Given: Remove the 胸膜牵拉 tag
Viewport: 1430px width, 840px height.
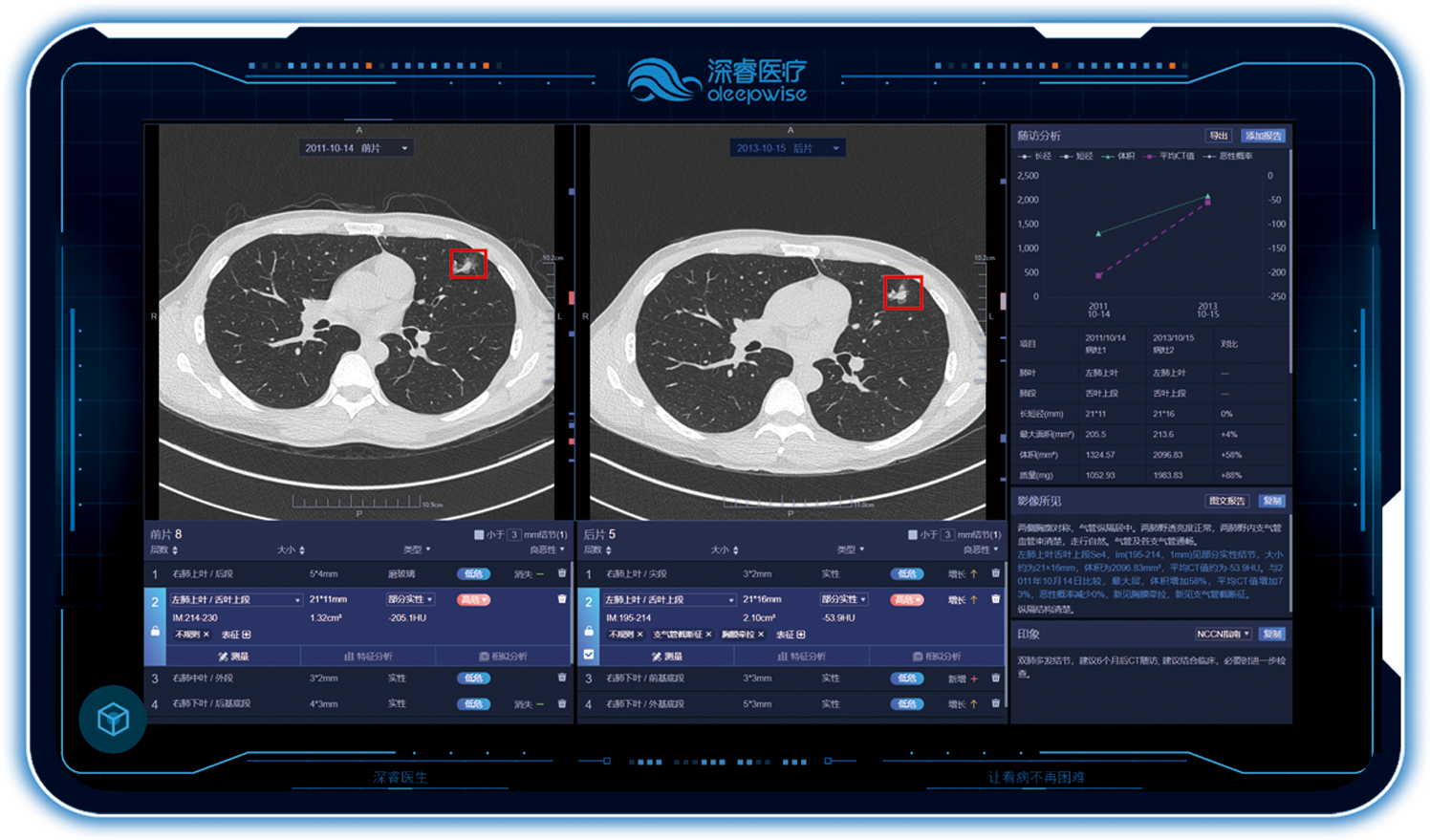Looking at the screenshot, I should [x=761, y=635].
